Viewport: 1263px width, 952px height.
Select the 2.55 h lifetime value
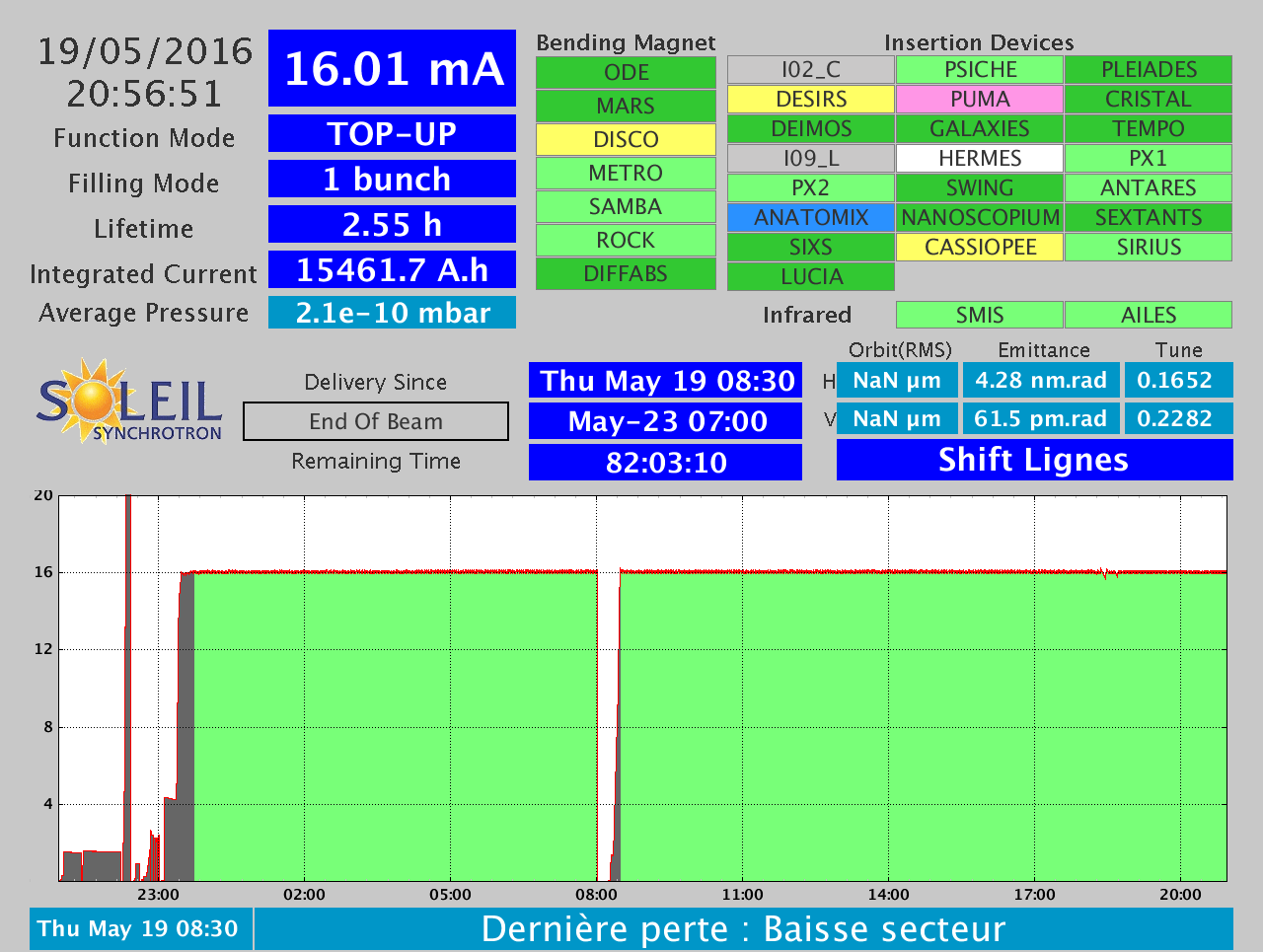[x=392, y=224]
